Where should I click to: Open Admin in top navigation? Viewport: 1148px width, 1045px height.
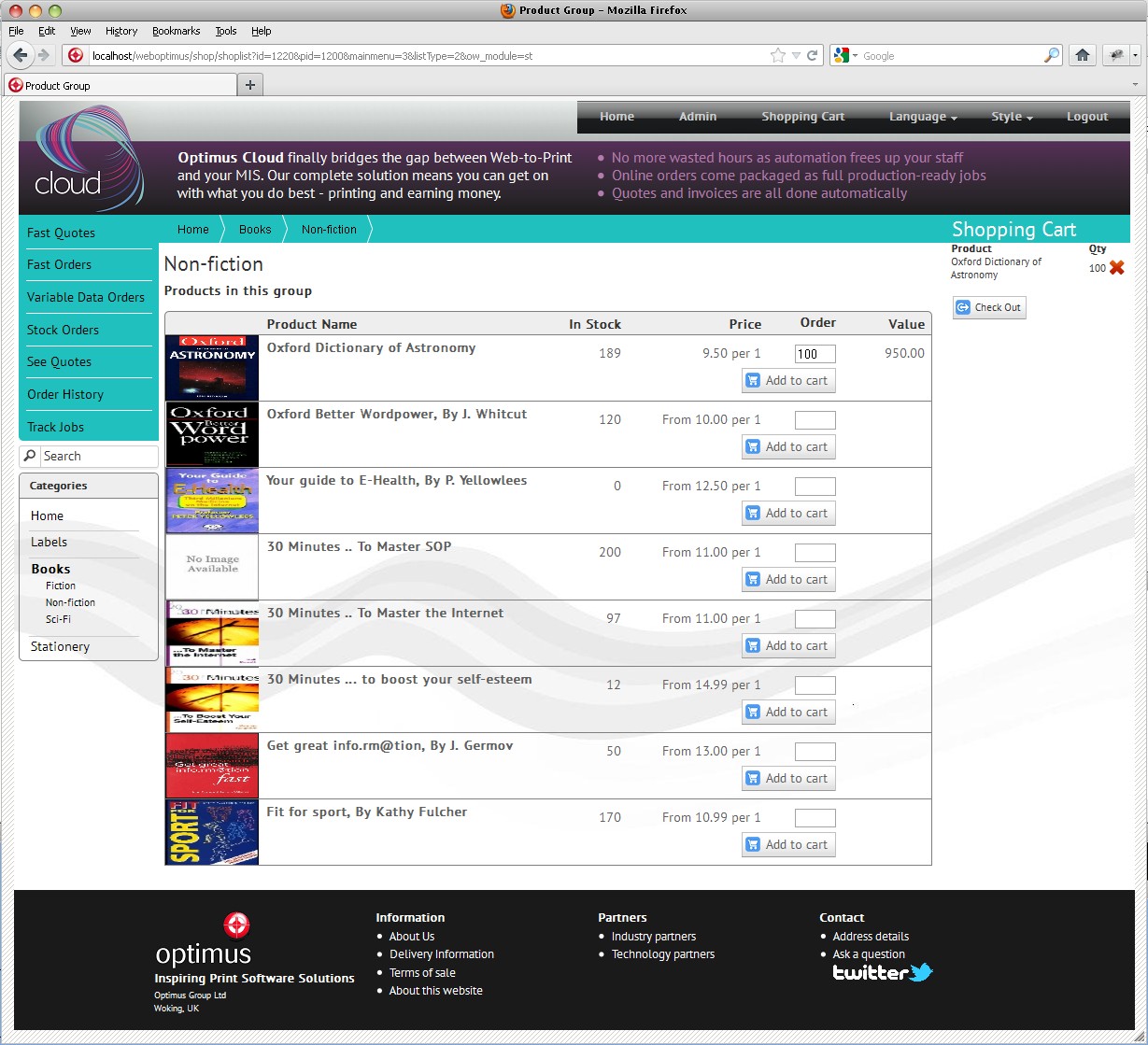[x=698, y=117]
